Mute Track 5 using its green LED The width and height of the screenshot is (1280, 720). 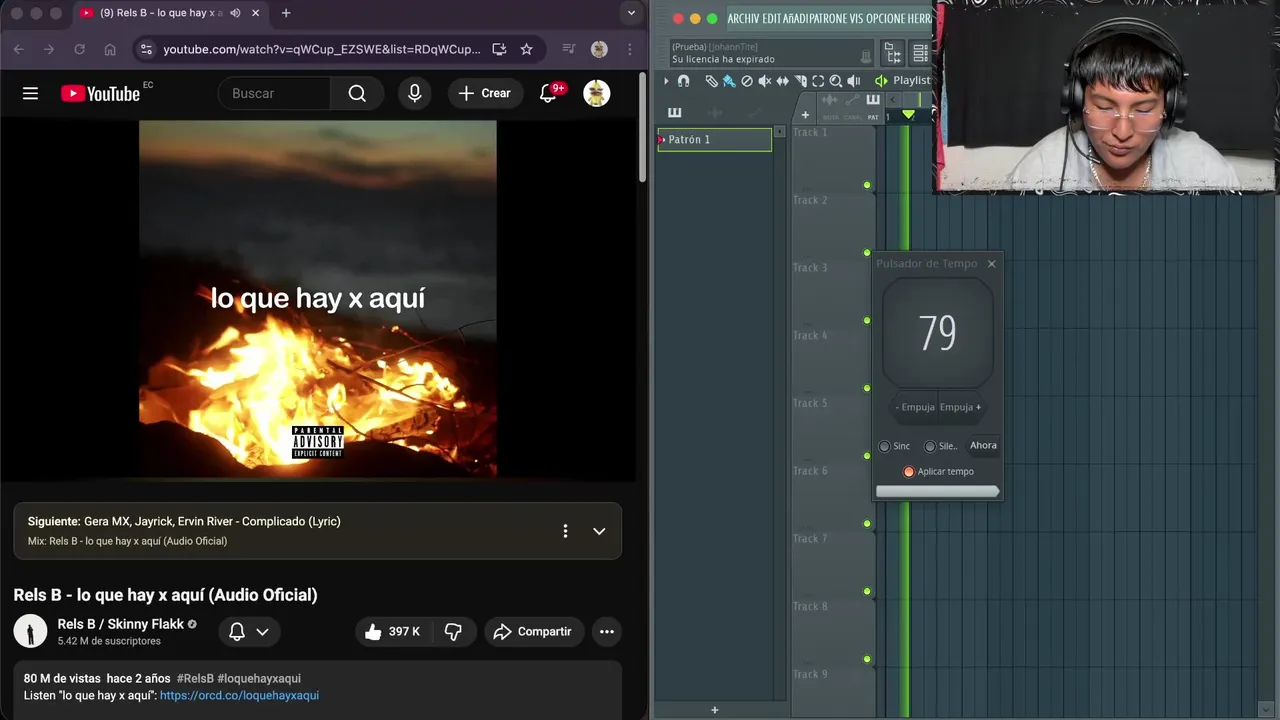point(867,456)
